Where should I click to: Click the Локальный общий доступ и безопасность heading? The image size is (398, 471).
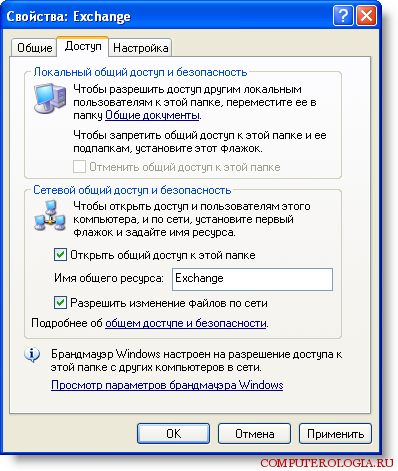point(140,72)
